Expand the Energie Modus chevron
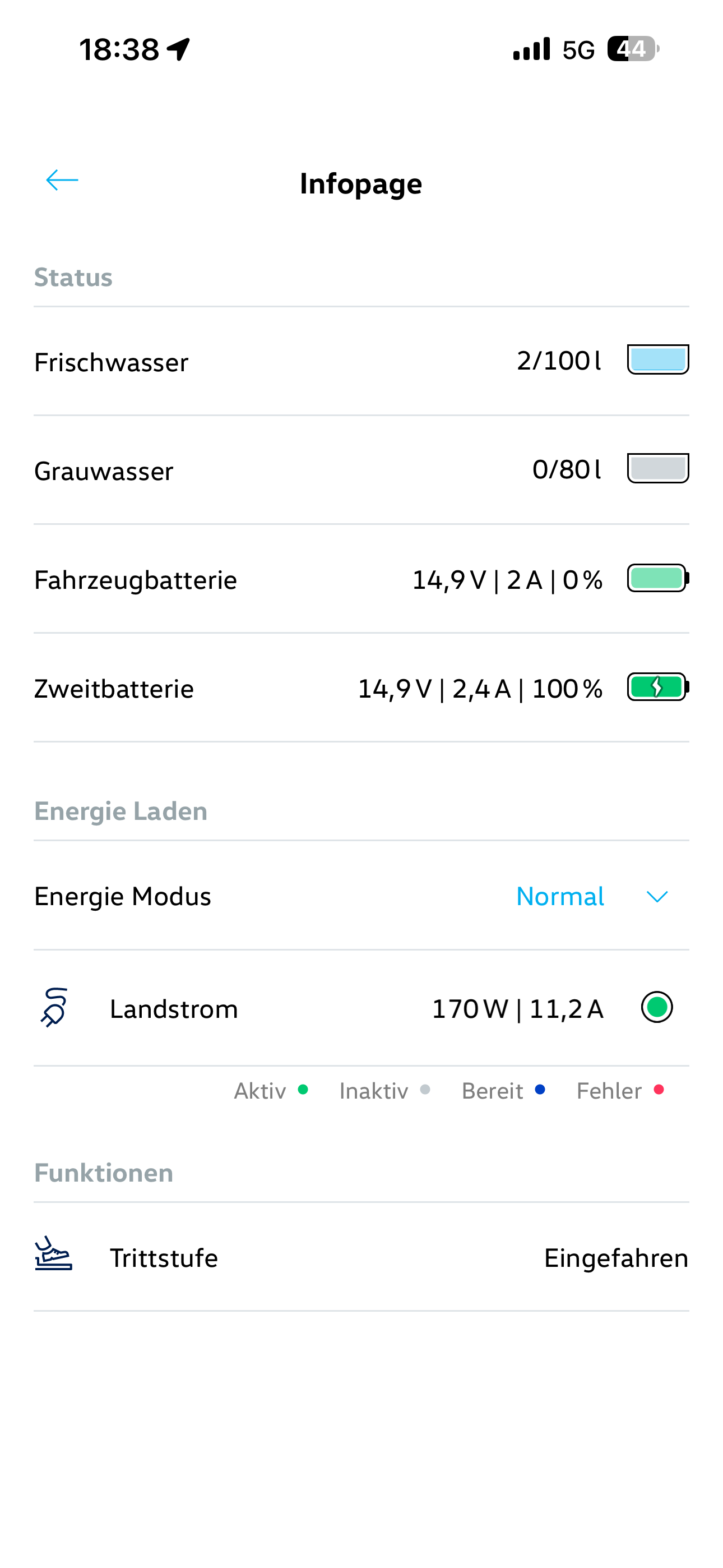This screenshot has height=1568, width=723. pos(657,897)
